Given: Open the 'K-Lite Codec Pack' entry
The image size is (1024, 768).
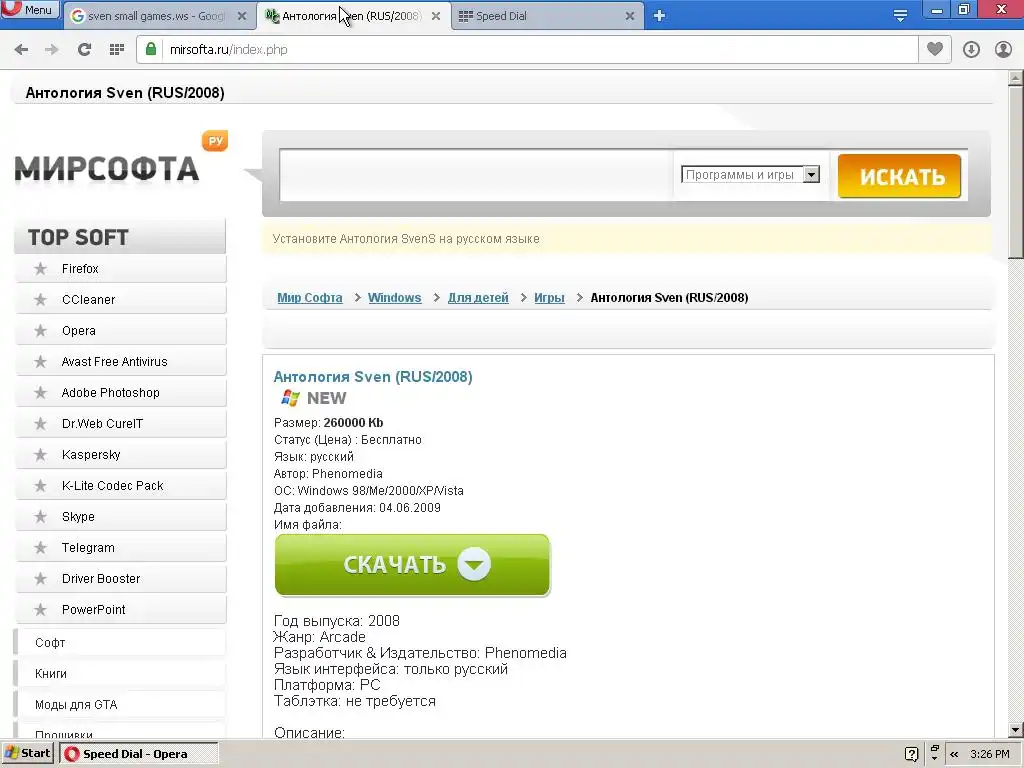Looking at the screenshot, I should point(121,486).
